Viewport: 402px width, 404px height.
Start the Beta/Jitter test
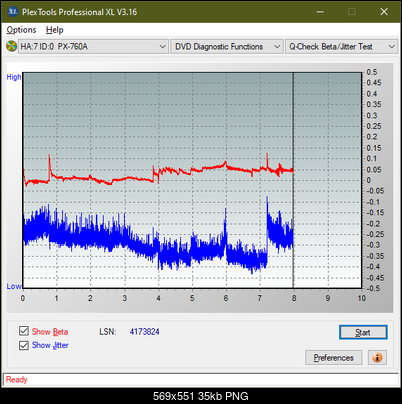coord(363,332)
